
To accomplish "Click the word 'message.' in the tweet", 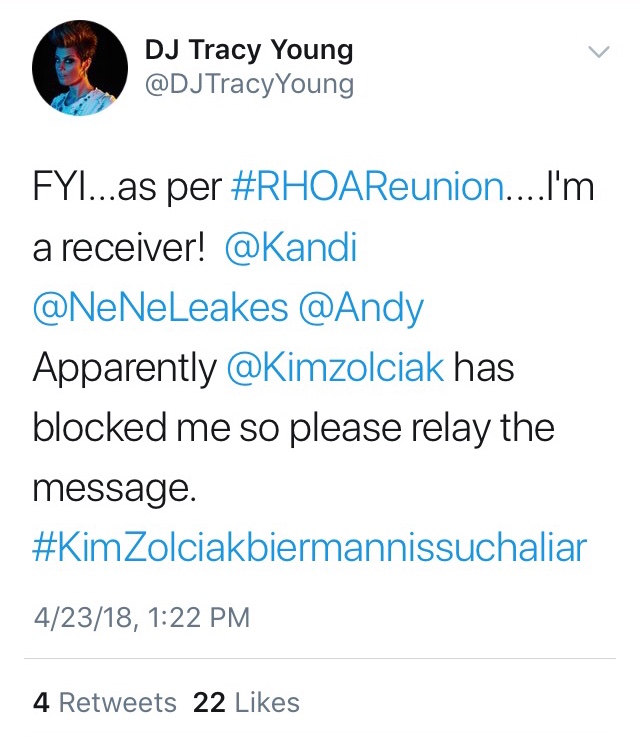I will (x=114, y=489).
